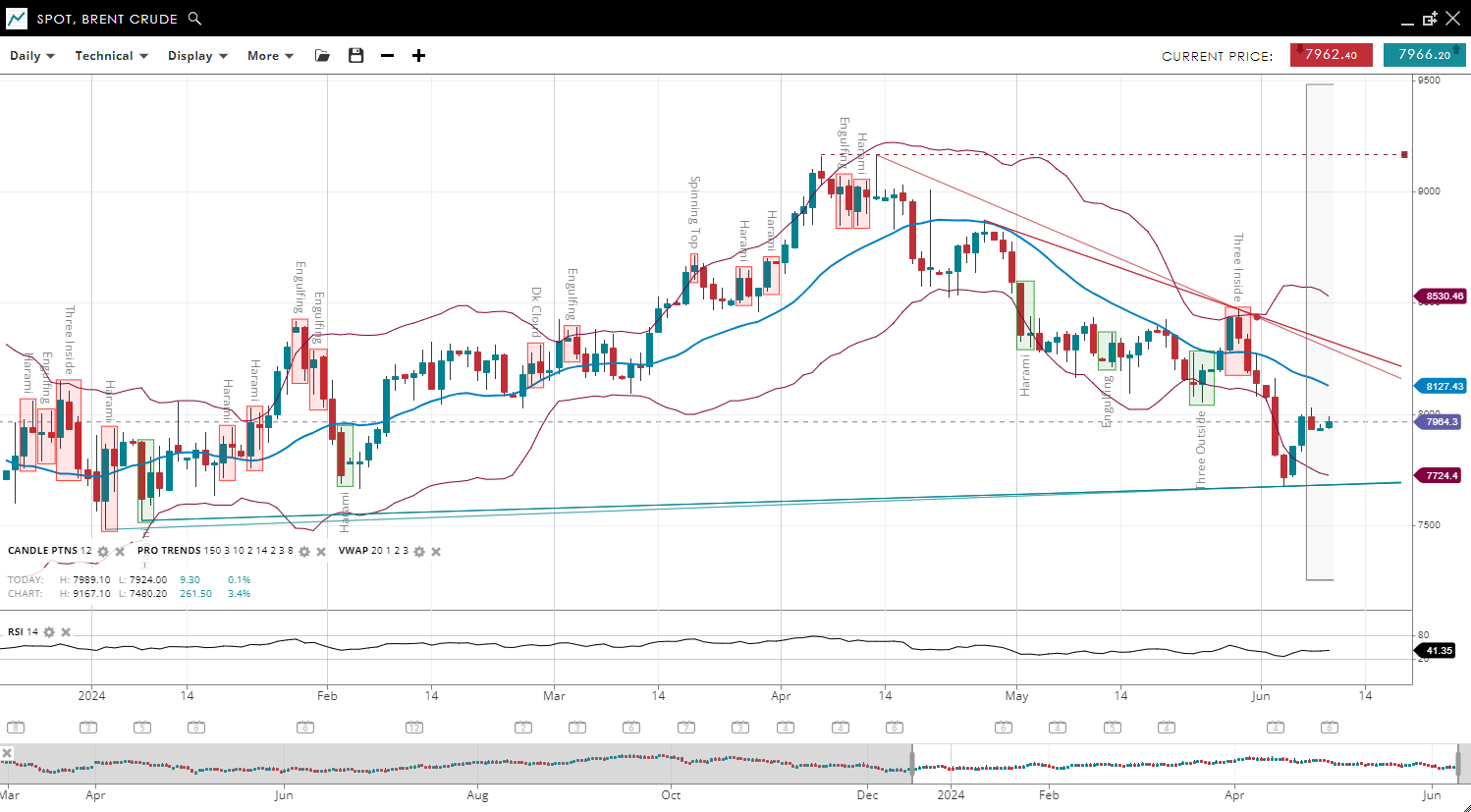Close the bottom range navigator panel
The image size is (1471, 812).
click(x=7, y=753)
